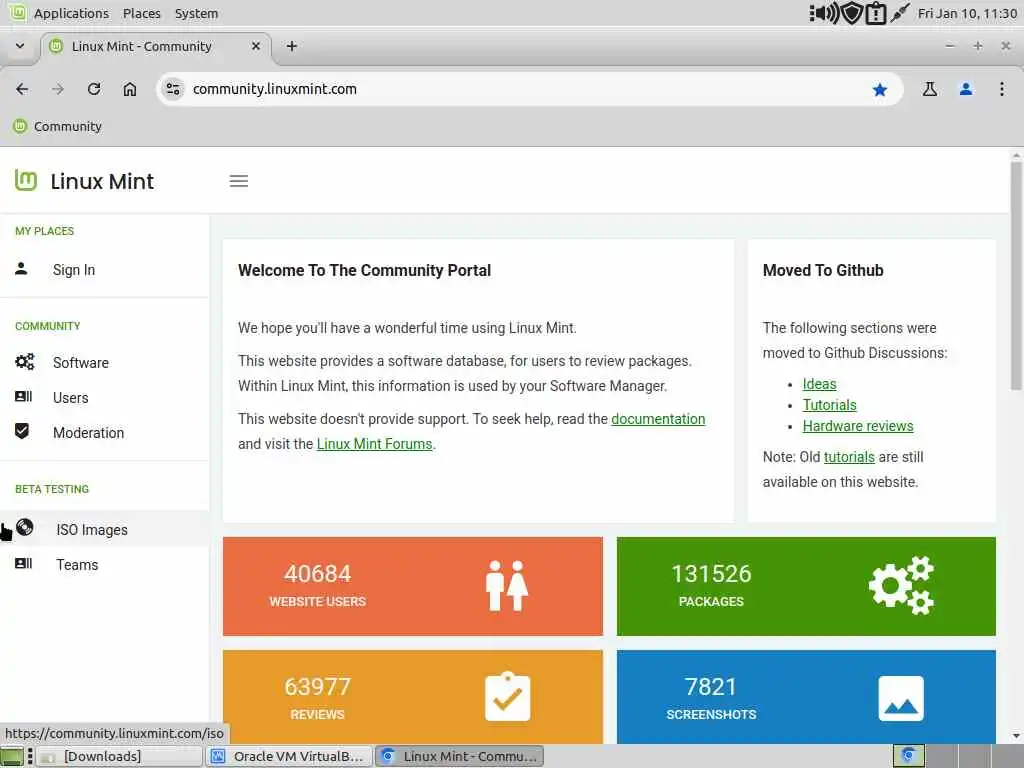The height and width of the screenshot is (768, 1024).
Task: Click the 131526 Packages card
Action: [x=806, y=586]
